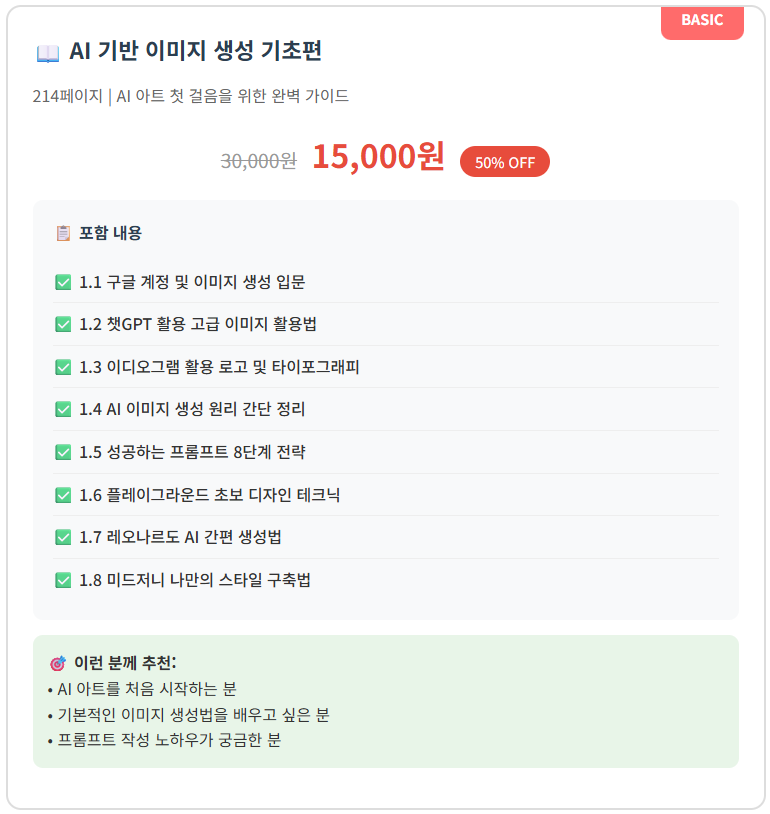Screen dimensions: 770x814
Task: Click the checkmark for 1.2 챗GPT 활용
Action: (63, 324)
